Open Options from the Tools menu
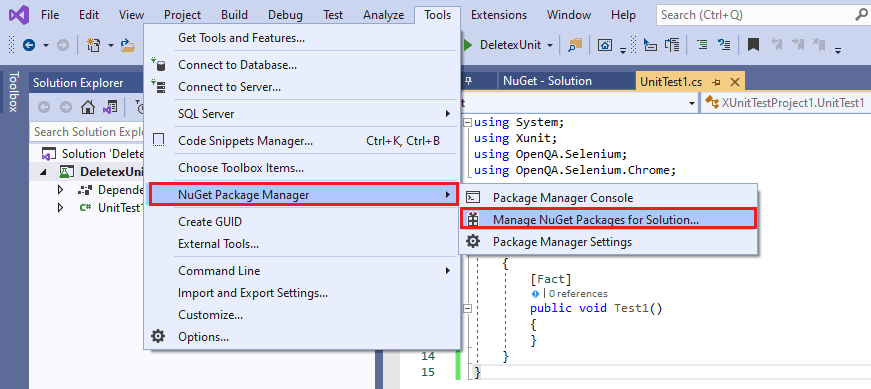This screenshot has width=871, height=389. pyautogui.click(x=302, y=336)
